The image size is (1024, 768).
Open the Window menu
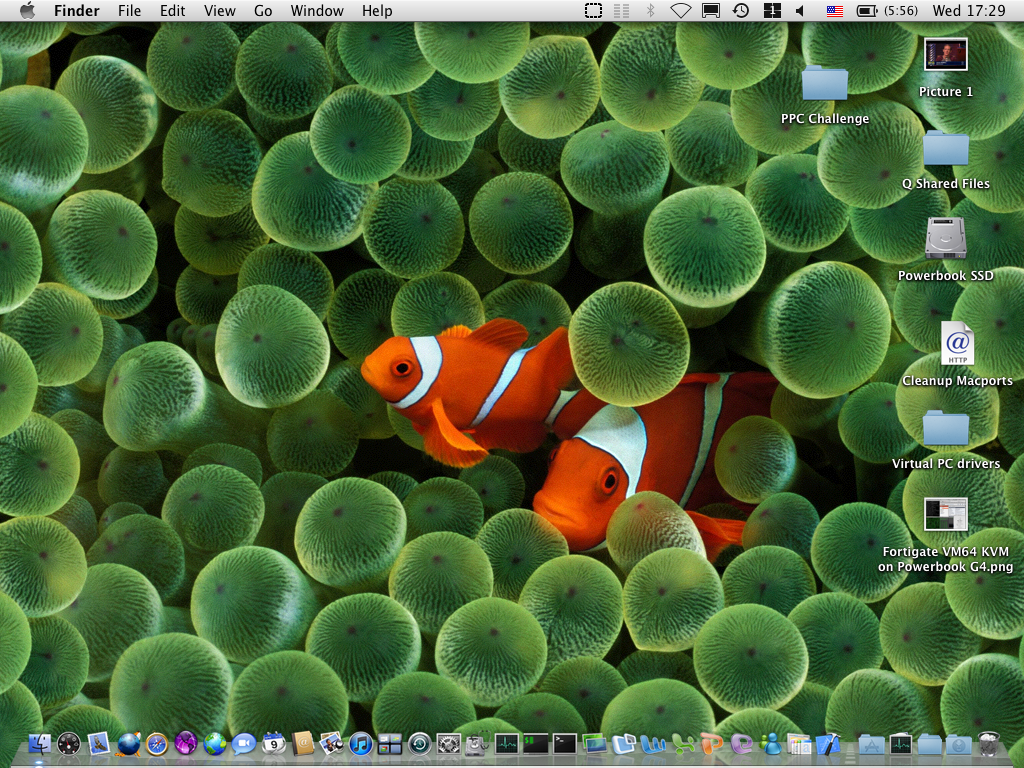(317, 10)
